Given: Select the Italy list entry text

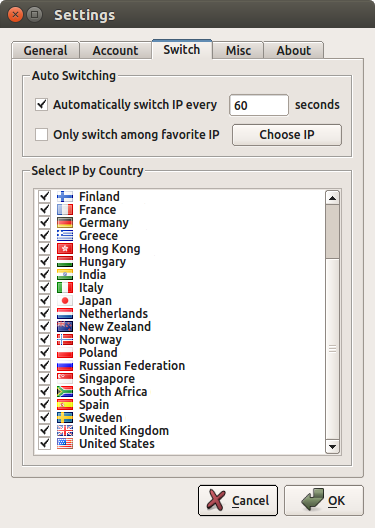Looking at the screenshot, I should (91, 288).
